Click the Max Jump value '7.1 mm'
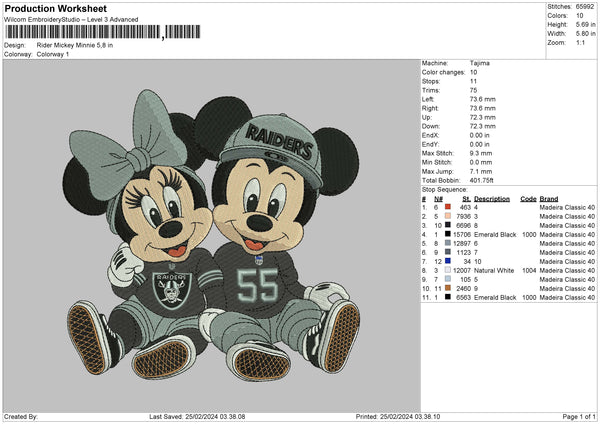Viewport: 600px width, 424px height. click(x=481, y=171)
